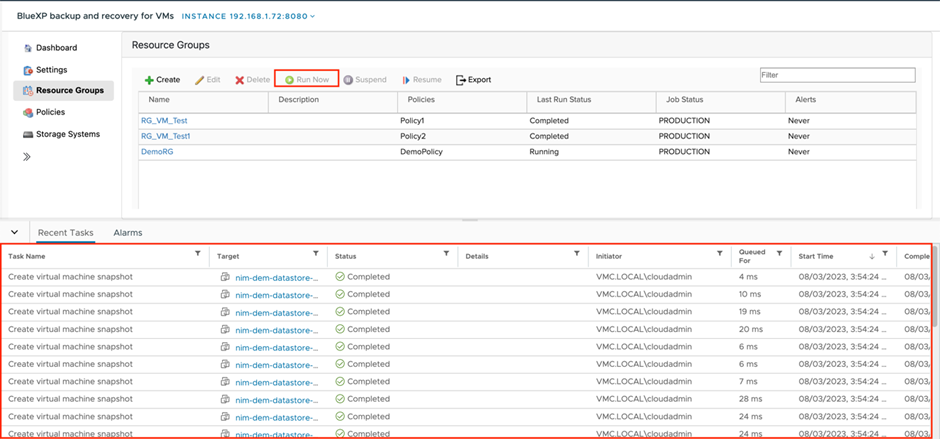The width and height of the screenshot is (940, 439).
Task: Open the RG_VM_Test resource group link
Action: pos(164,121)
